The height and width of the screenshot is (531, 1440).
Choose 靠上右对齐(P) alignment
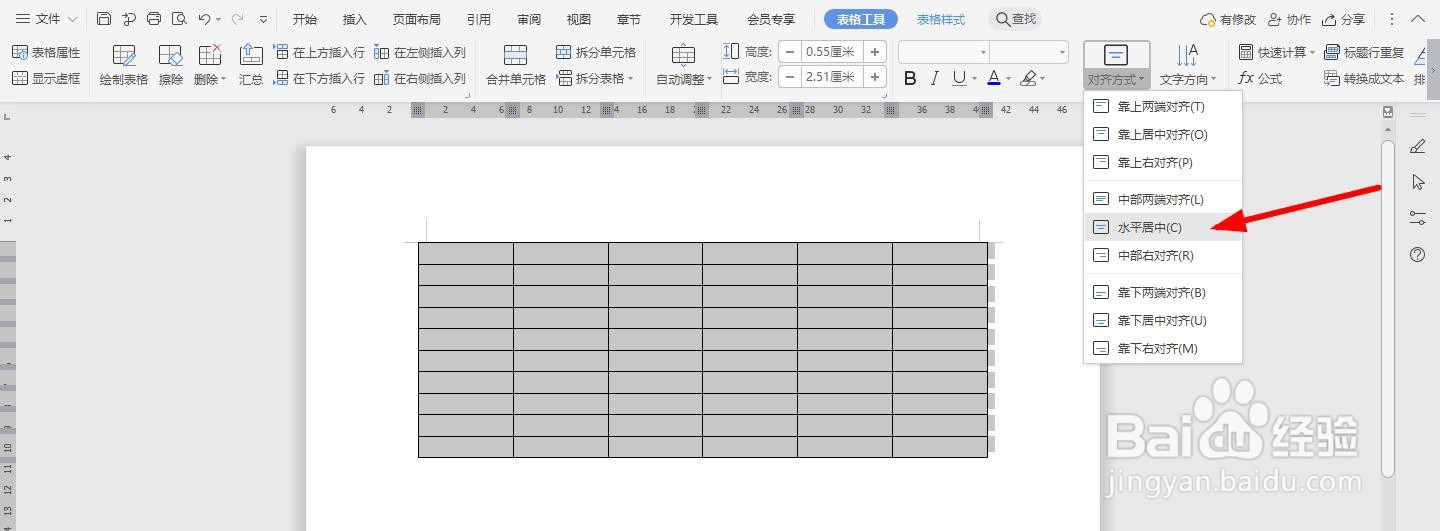(1163, 162)
